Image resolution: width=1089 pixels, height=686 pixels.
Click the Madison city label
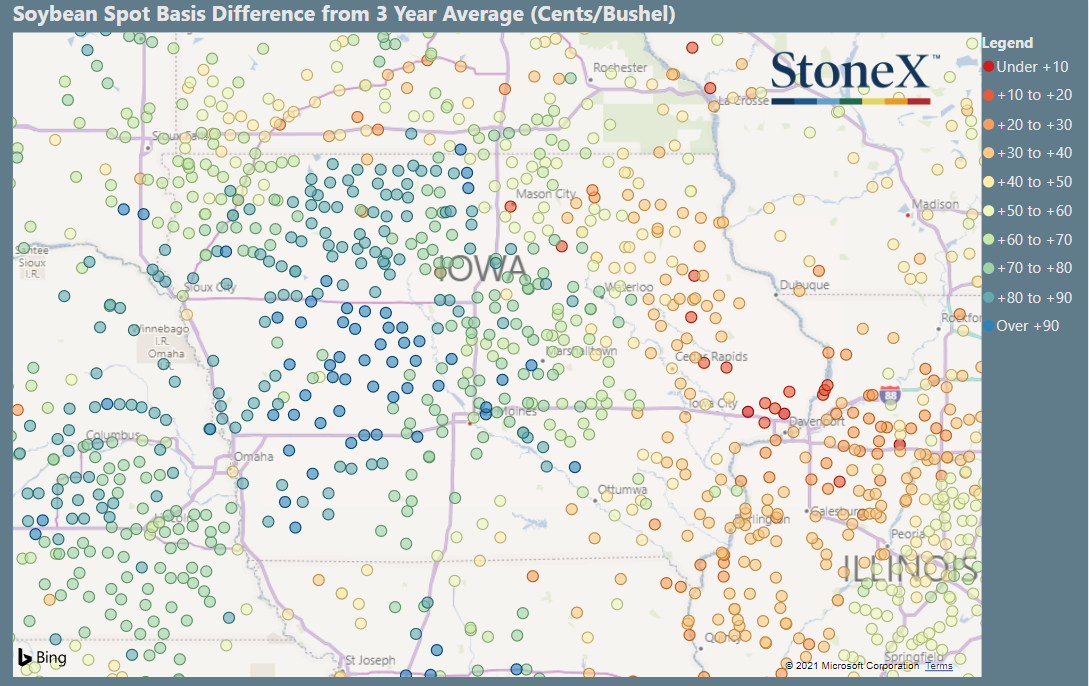(936, 204)
